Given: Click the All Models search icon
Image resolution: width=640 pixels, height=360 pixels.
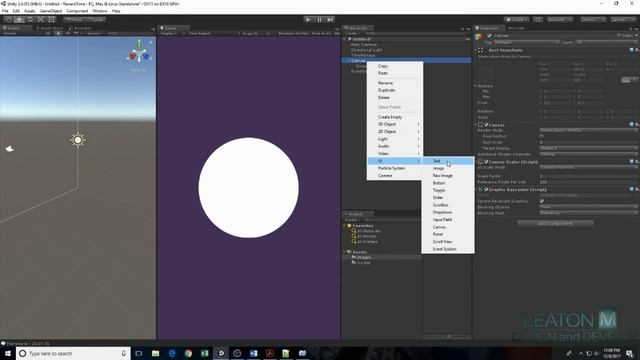Looking at the screenshot, I should pyautogui.click(x=354, y=236).
